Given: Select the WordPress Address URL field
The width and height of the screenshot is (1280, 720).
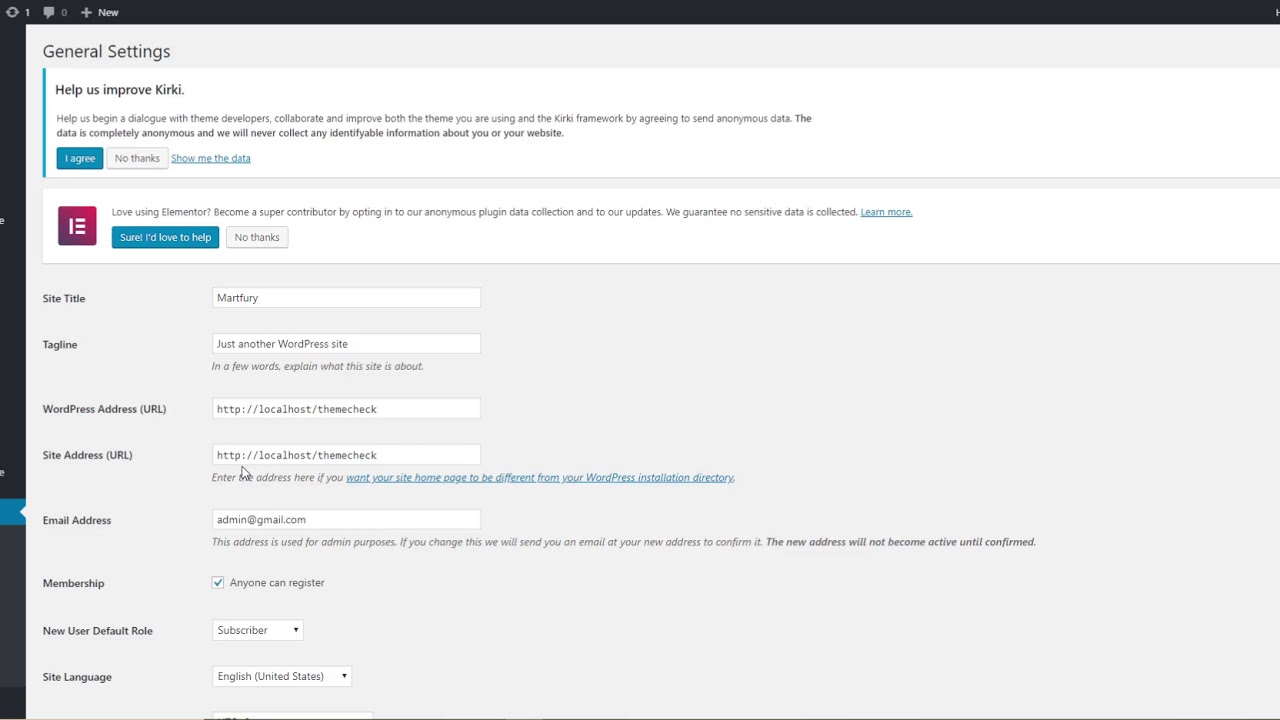Looking at the screenshot, I should click(x=346, y=409).
